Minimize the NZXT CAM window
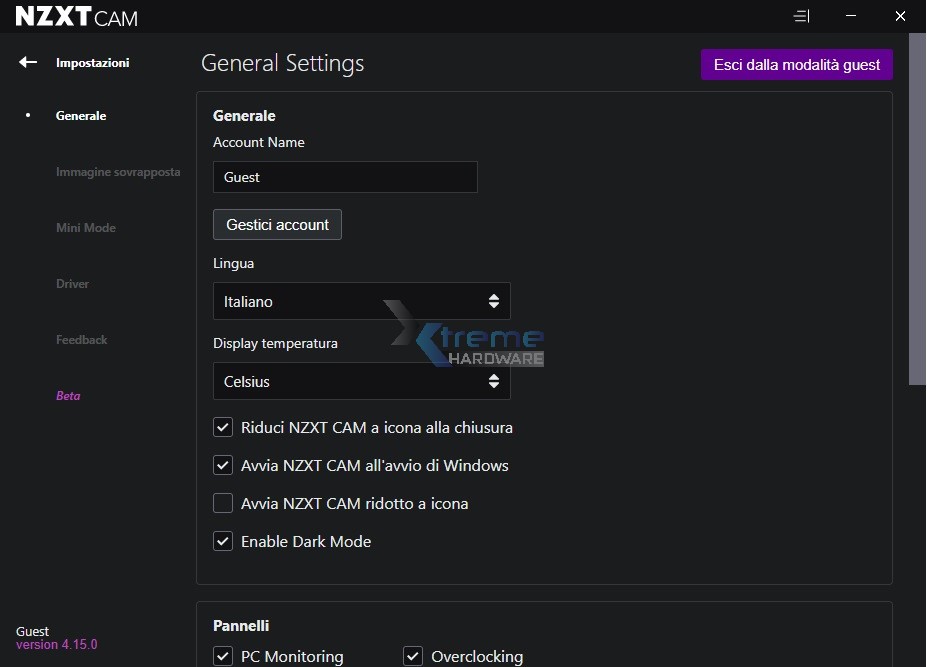927x667 pixels. pyautogui.click(x=850, y=16)
